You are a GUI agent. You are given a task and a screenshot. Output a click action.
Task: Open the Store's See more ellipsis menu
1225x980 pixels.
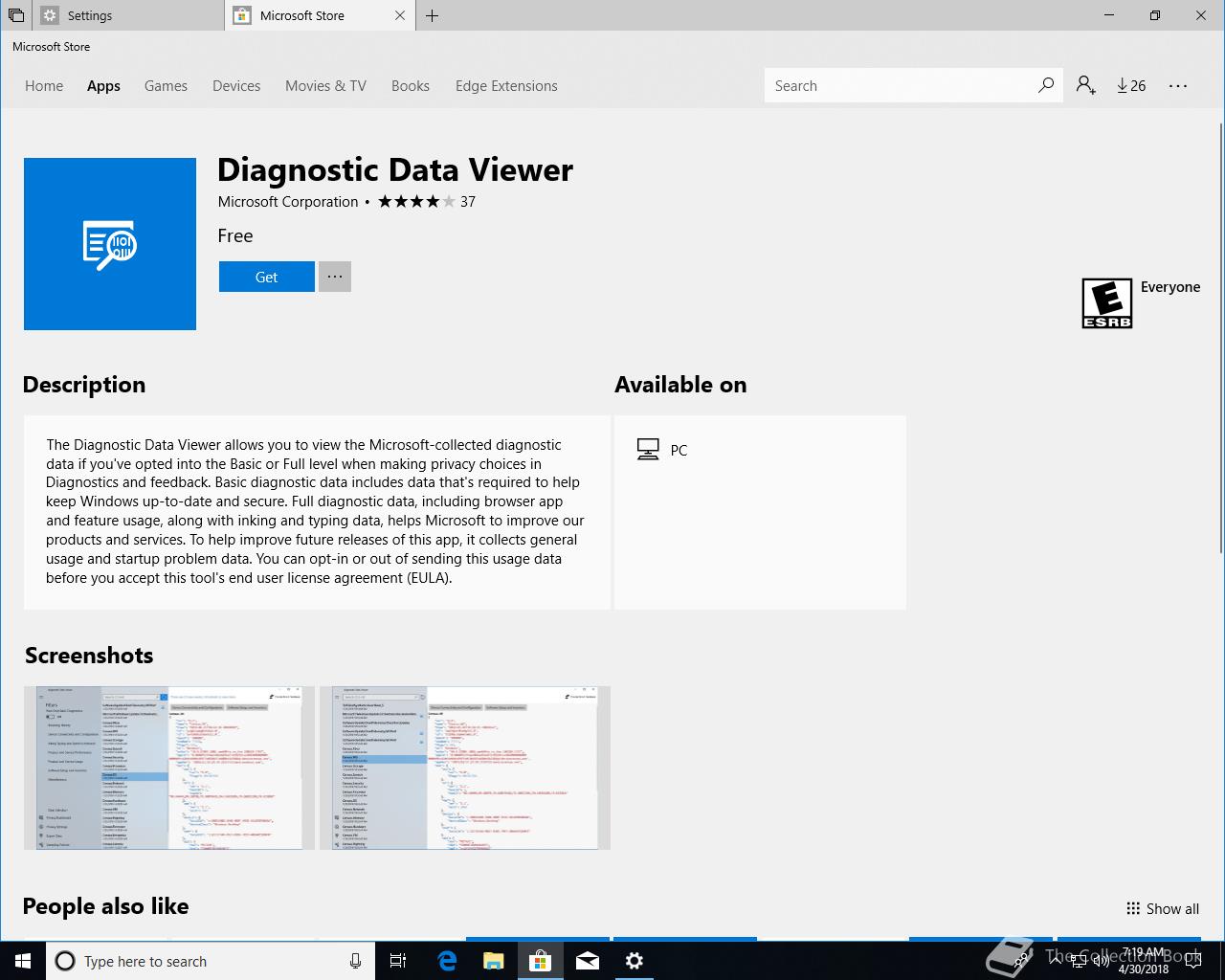click(1178, 85)
